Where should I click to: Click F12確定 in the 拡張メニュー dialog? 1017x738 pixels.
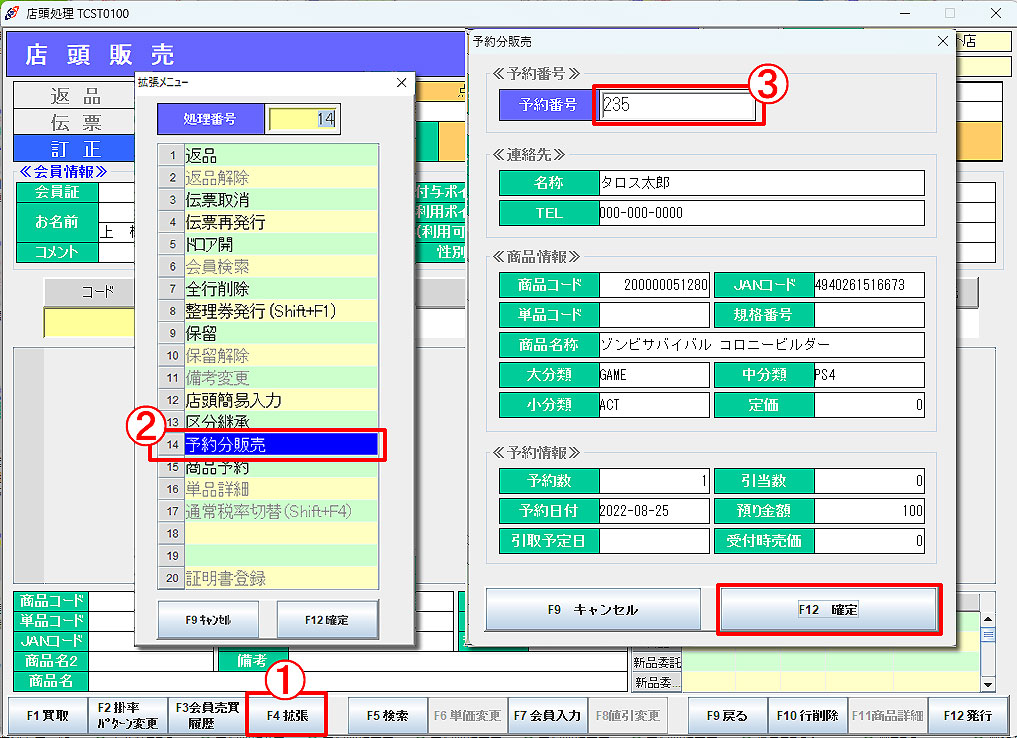pos(327,620)
